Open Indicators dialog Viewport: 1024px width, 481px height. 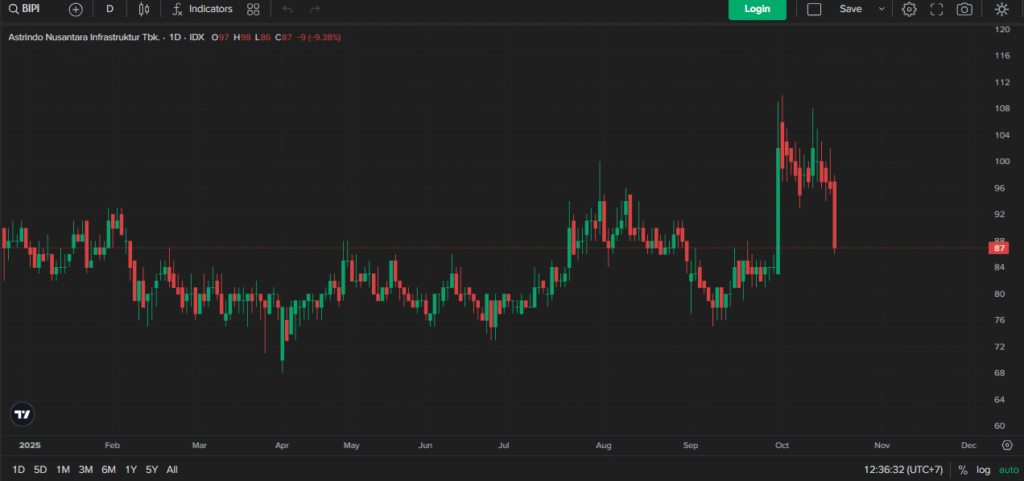point(202,9)
